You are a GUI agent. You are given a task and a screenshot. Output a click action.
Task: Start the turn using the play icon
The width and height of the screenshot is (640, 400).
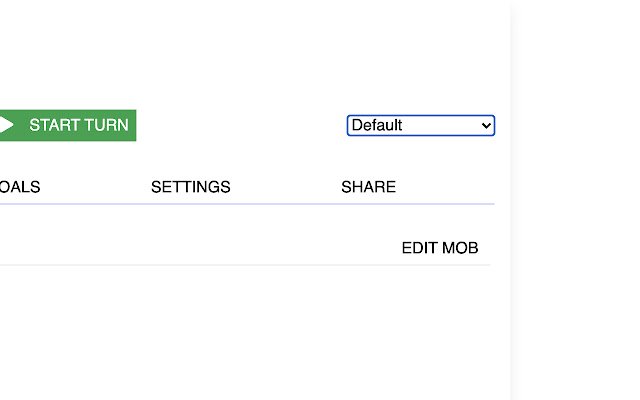click(x=6, y=125)
